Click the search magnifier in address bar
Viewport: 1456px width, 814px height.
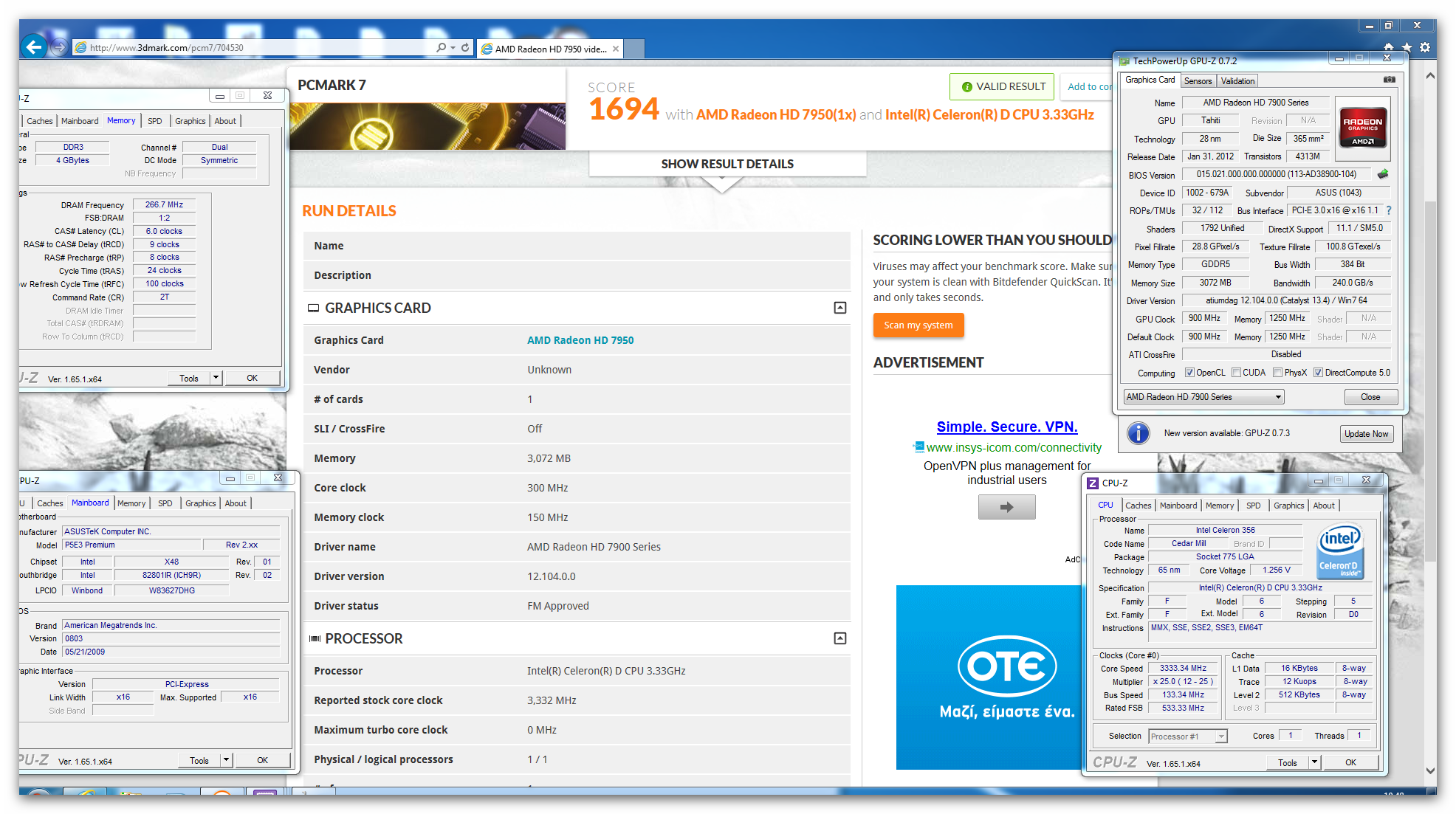(441, 47)
